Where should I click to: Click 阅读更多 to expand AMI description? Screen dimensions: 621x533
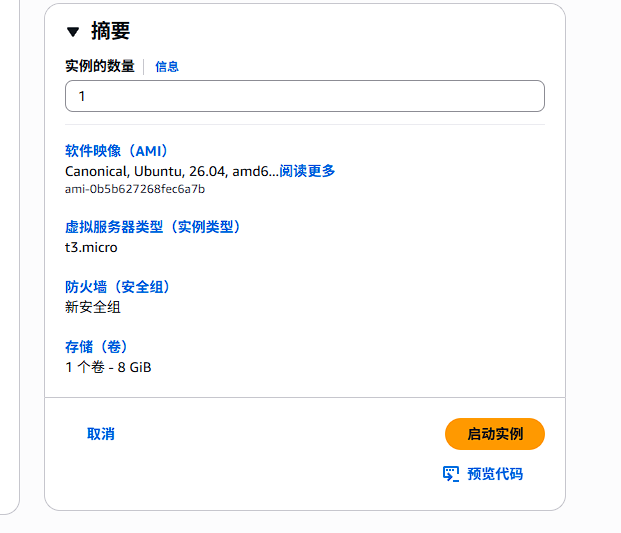point(307,171)
